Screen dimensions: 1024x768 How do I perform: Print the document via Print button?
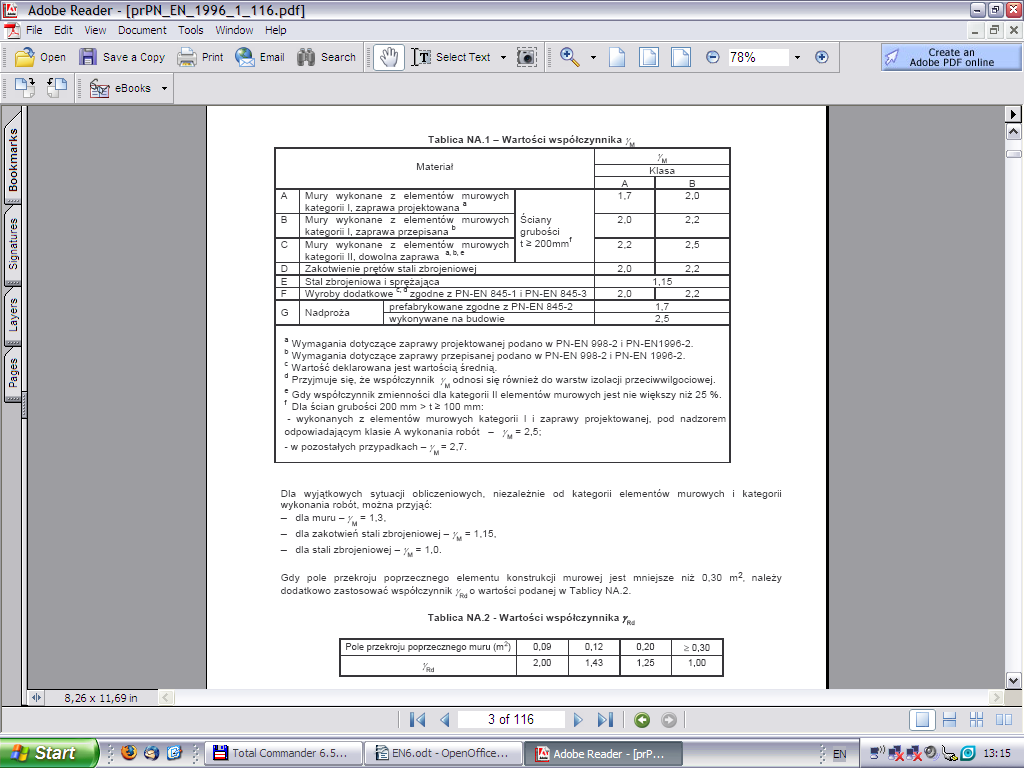[x=200, y=57]
